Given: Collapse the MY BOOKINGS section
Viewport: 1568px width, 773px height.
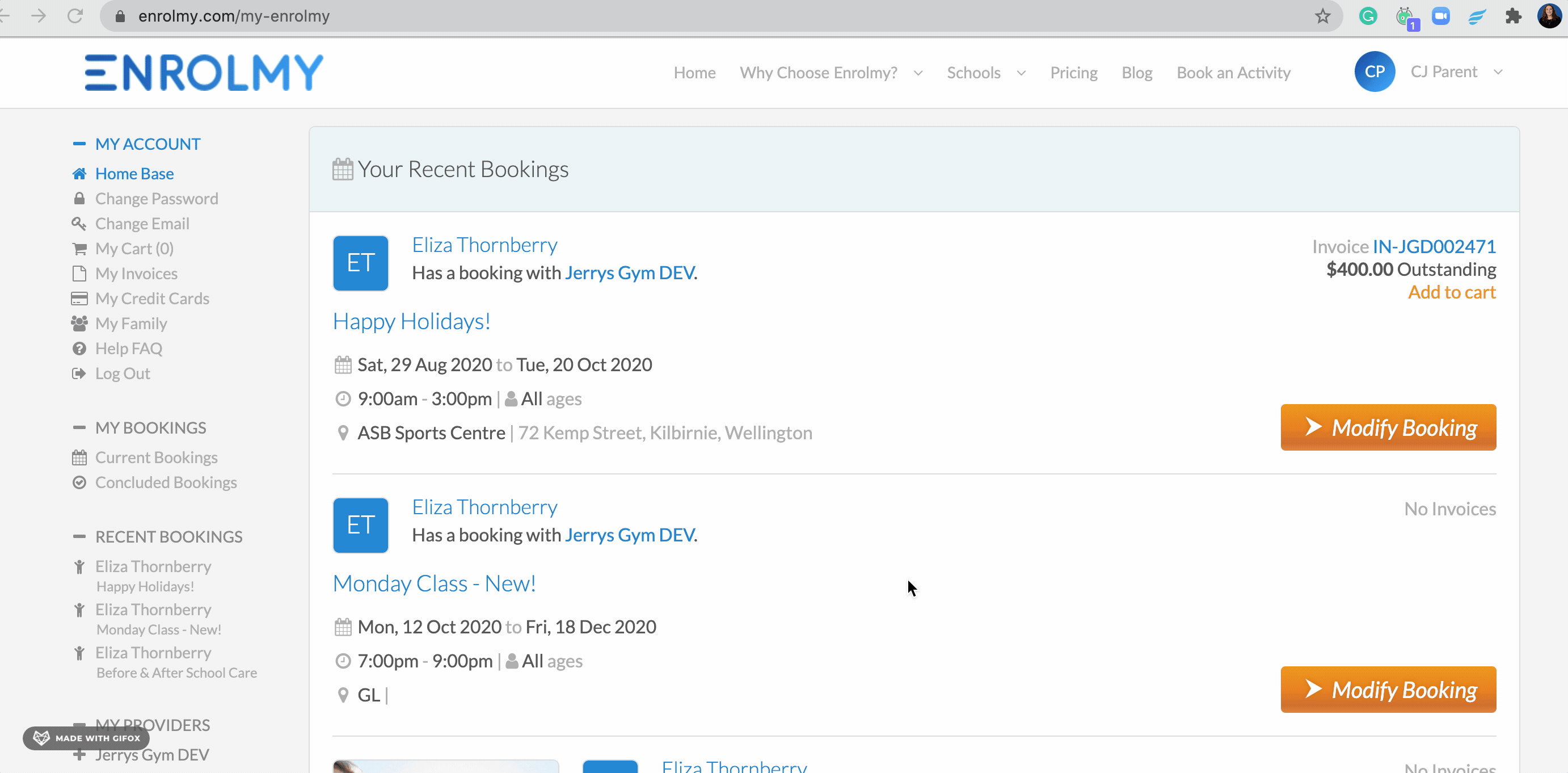Looking at the screenshot, I should tap(79, 427).
